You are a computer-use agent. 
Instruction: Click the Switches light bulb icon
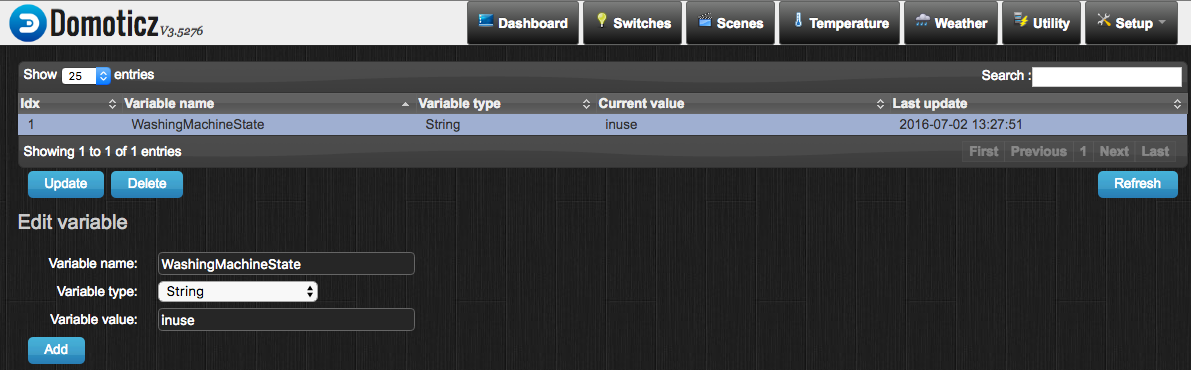point(602,21)
